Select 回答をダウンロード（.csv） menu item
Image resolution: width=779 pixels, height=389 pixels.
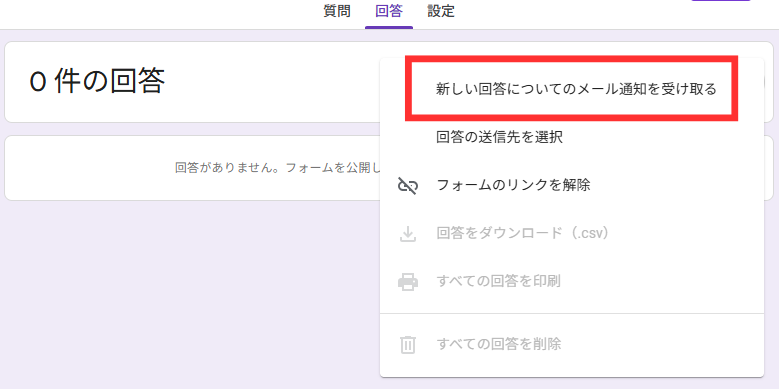point(572,233)
